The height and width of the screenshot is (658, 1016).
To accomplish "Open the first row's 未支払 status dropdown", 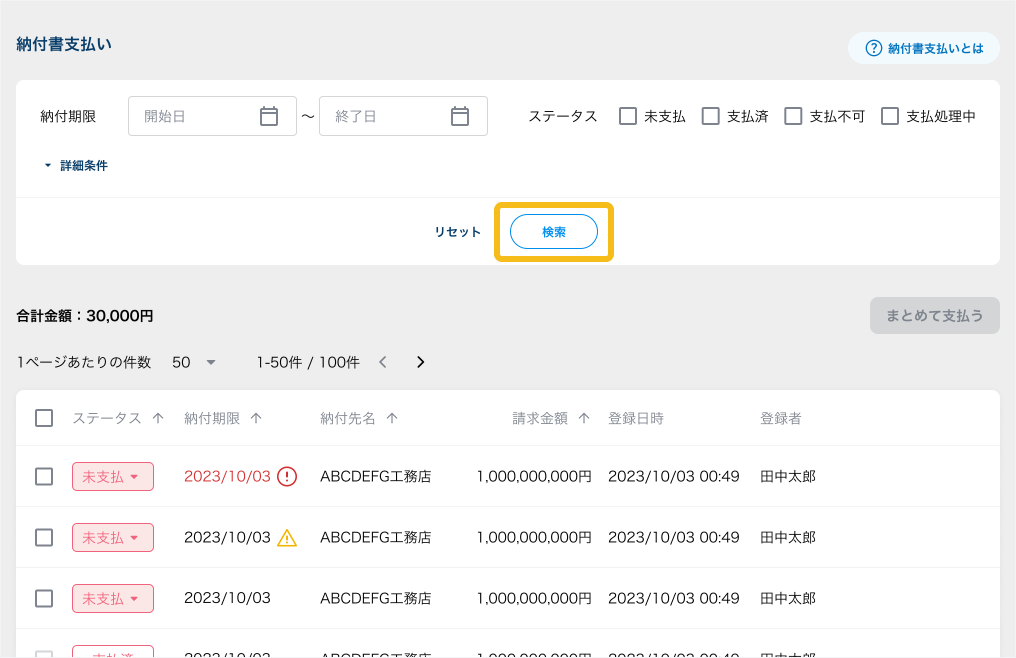I will pyautogui.click(x=113, y=477).
